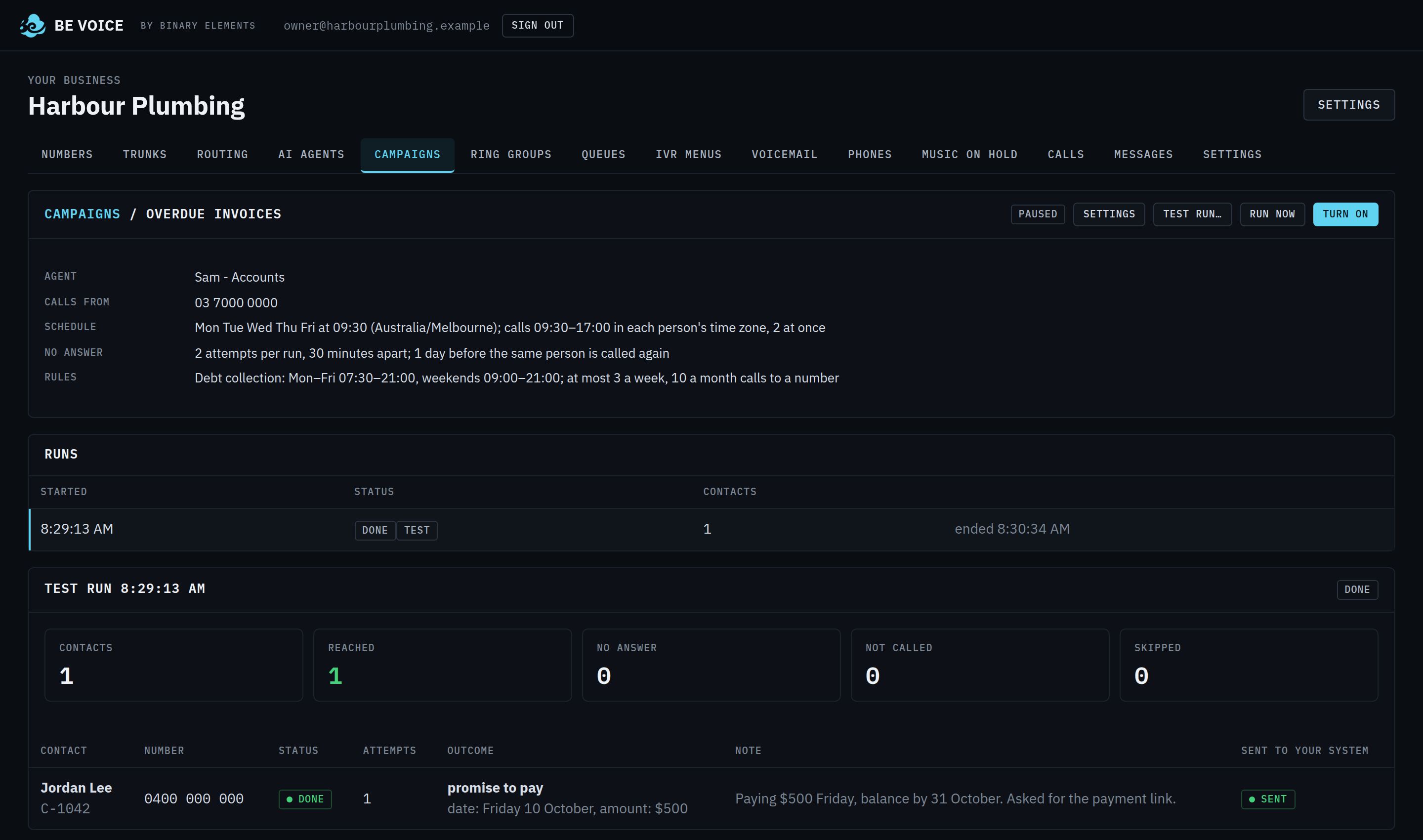View the Voicemail tab
1423x840 pixels.
coord(785,155)
